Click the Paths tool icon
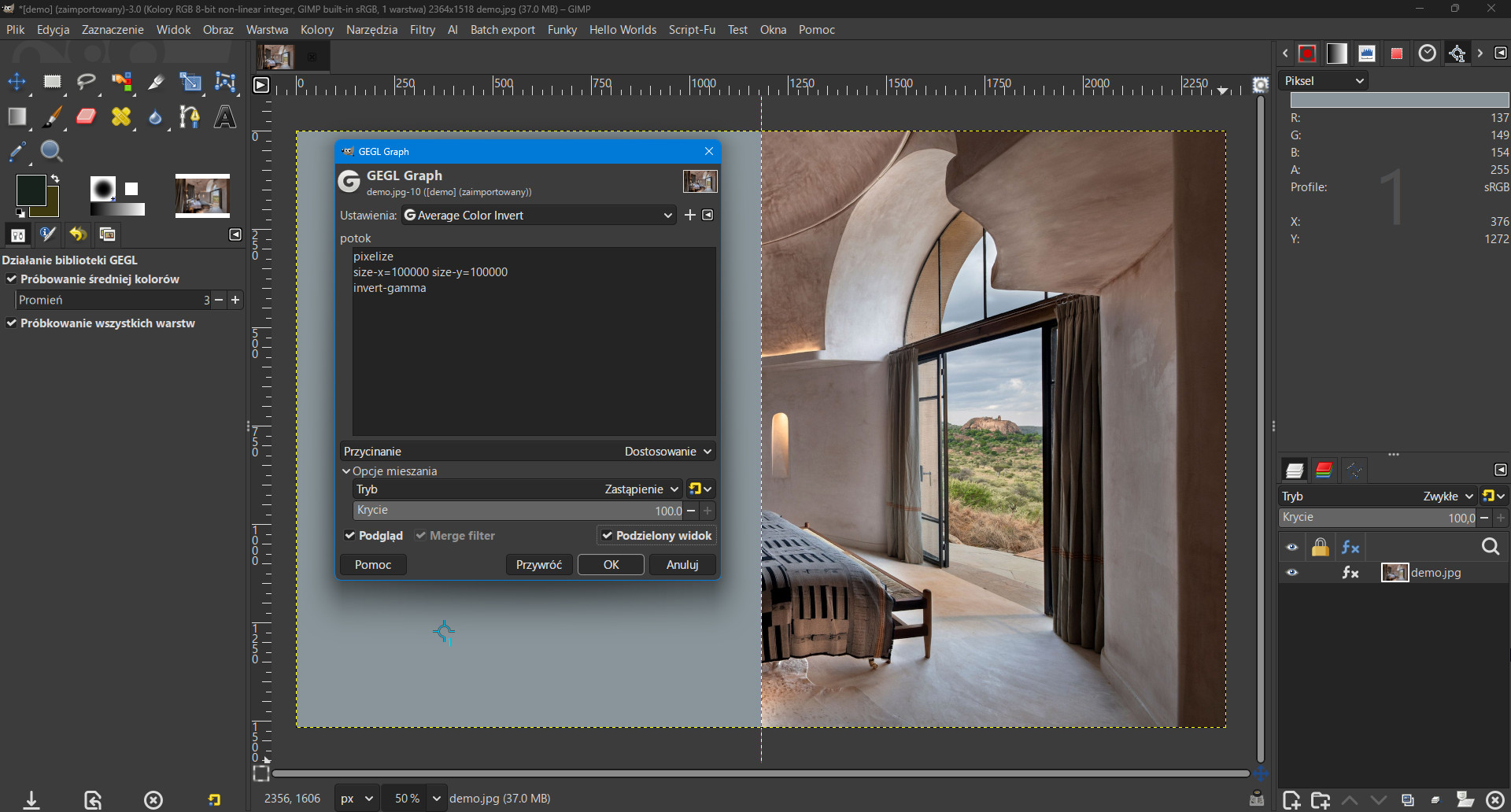 click(190, 117)
